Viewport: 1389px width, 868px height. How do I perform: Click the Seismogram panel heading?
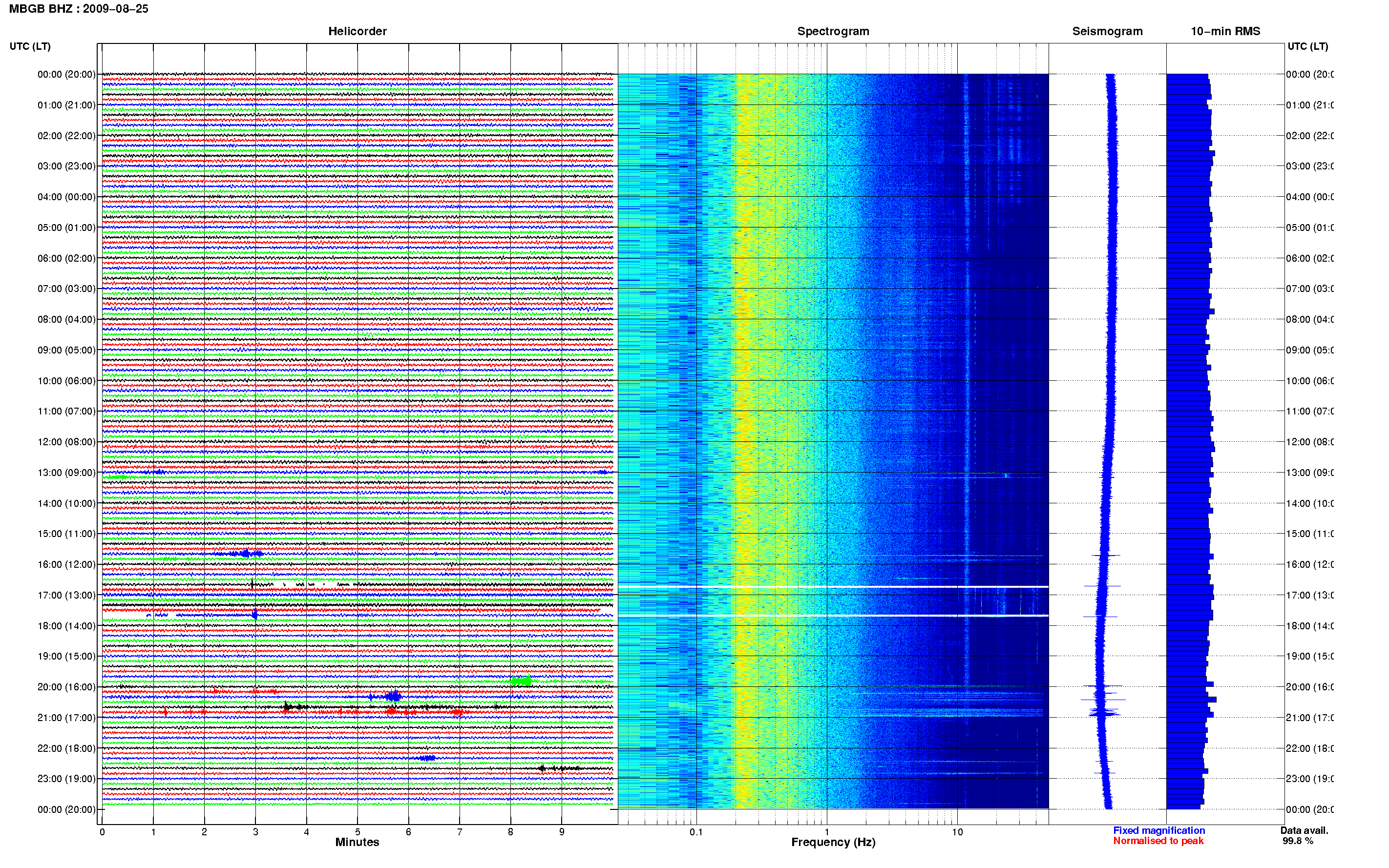[x=1107, y=31]
